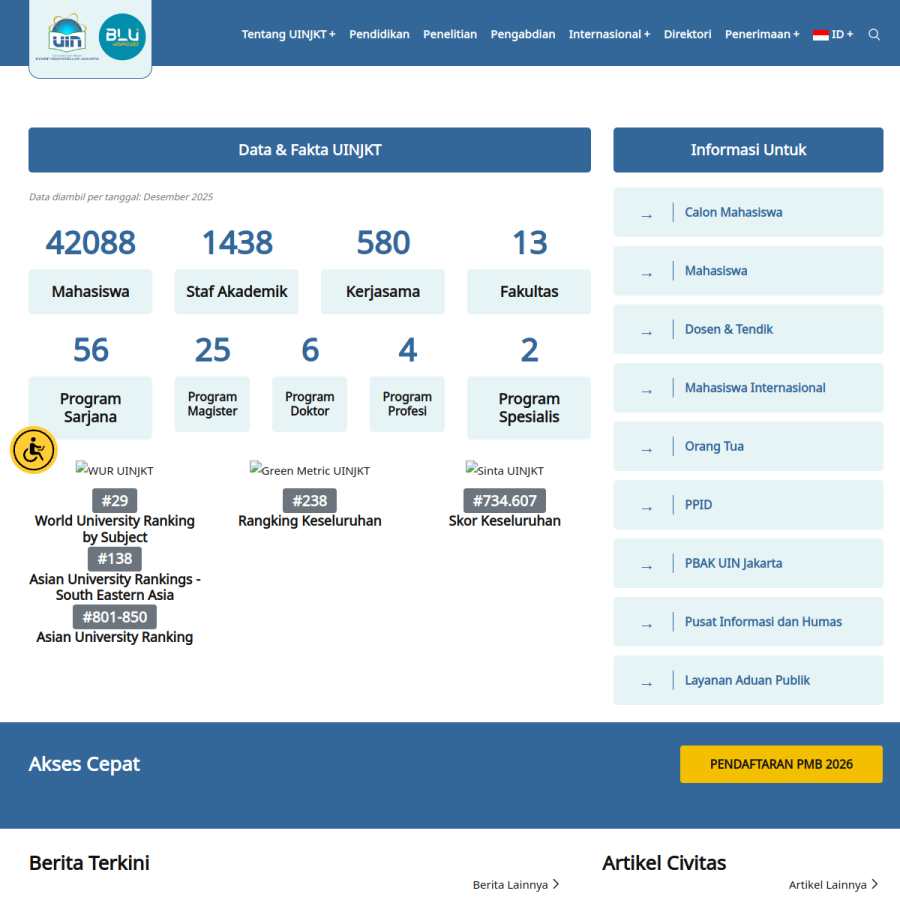Open the PPID link
900x900 pixels.
(x=698, y=505)
